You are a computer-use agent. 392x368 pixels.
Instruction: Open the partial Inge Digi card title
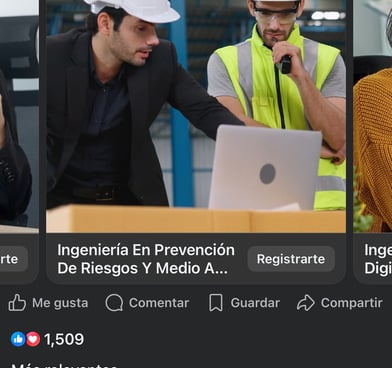378,259
